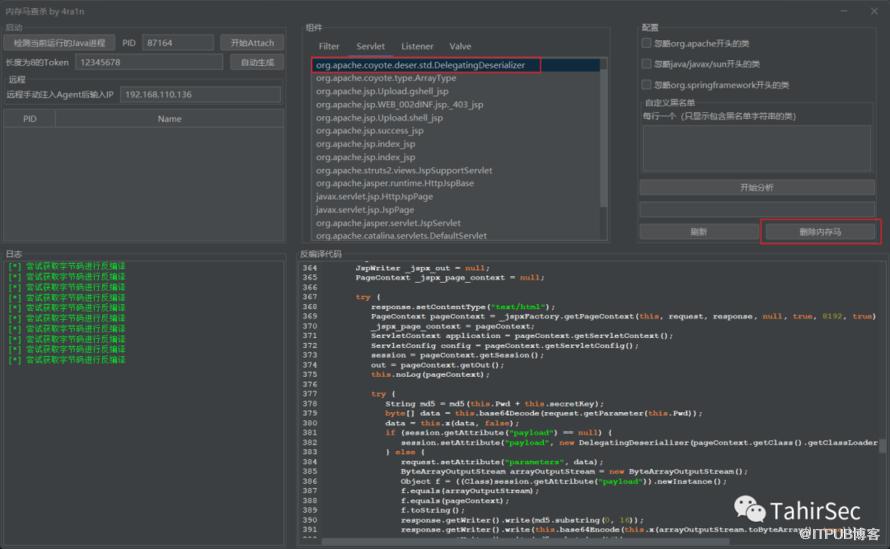Click the 开始分析 button
This screenshot has width=890, height=549.
tap(755, 187)
